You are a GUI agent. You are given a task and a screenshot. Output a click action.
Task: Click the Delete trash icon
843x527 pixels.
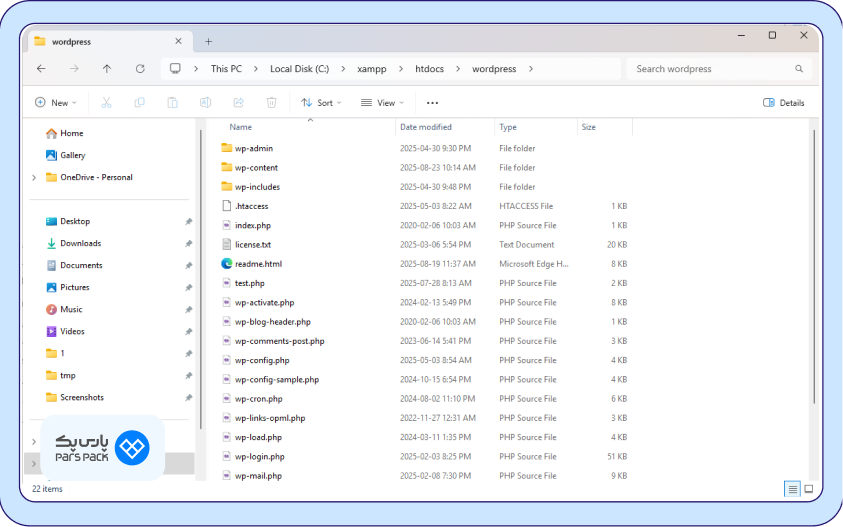point(272,103)
